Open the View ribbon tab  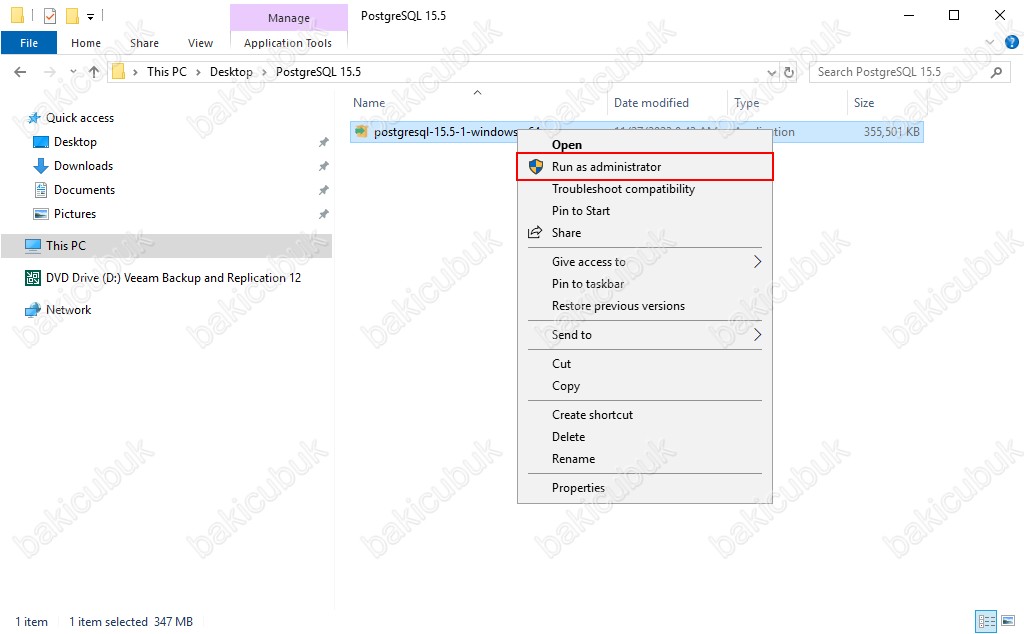point(200,43)
